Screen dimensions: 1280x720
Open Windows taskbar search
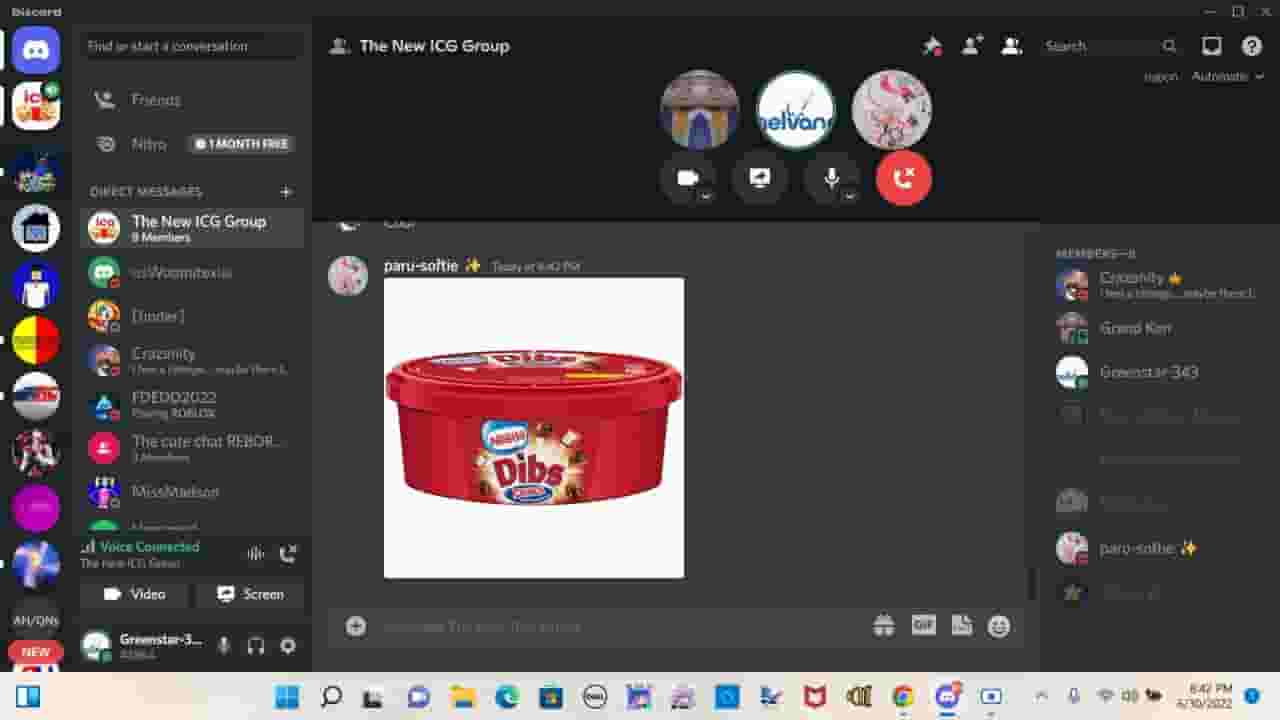tap(331, 696)
